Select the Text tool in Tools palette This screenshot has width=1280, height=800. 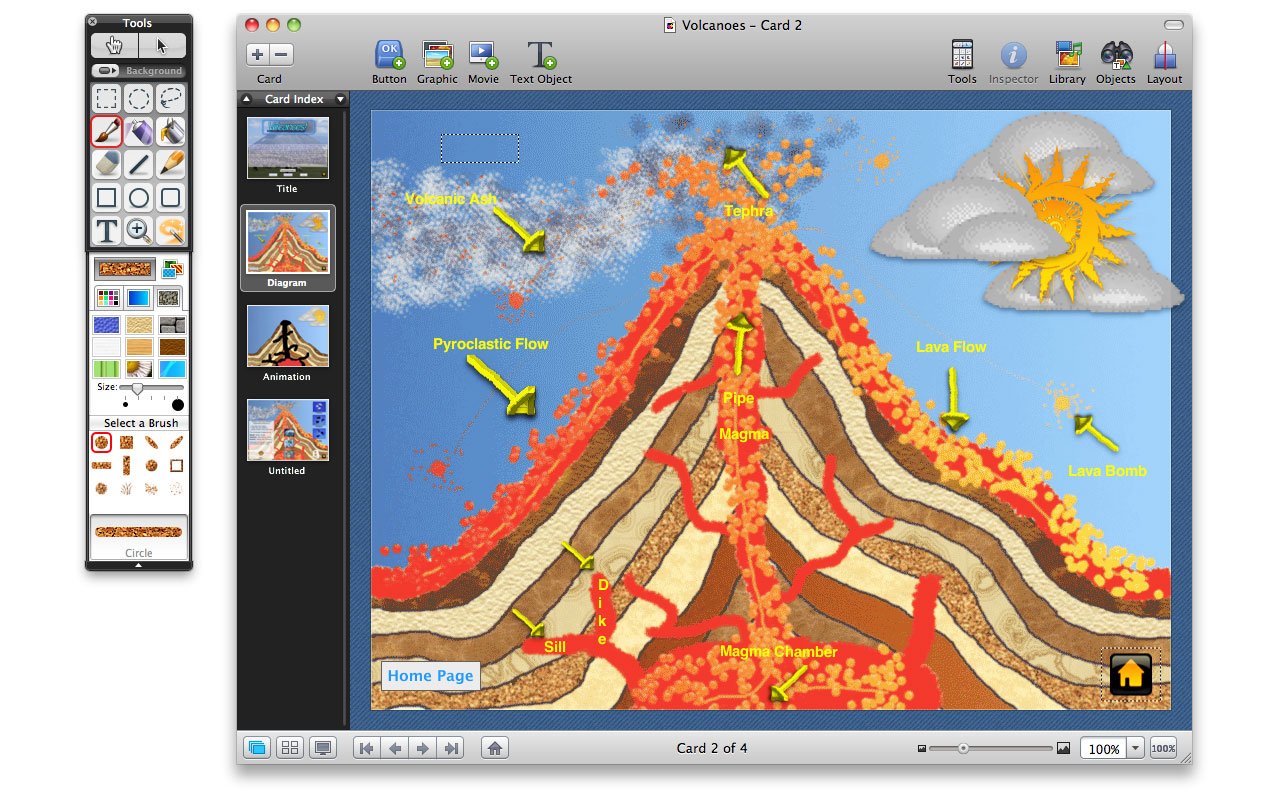[107, 230]
